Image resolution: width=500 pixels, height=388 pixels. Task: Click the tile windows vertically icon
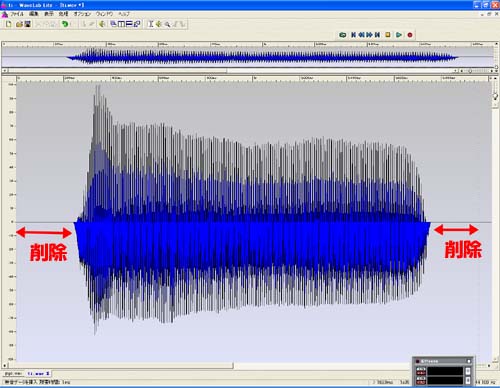pyautogui.click(x=121, y=24)
